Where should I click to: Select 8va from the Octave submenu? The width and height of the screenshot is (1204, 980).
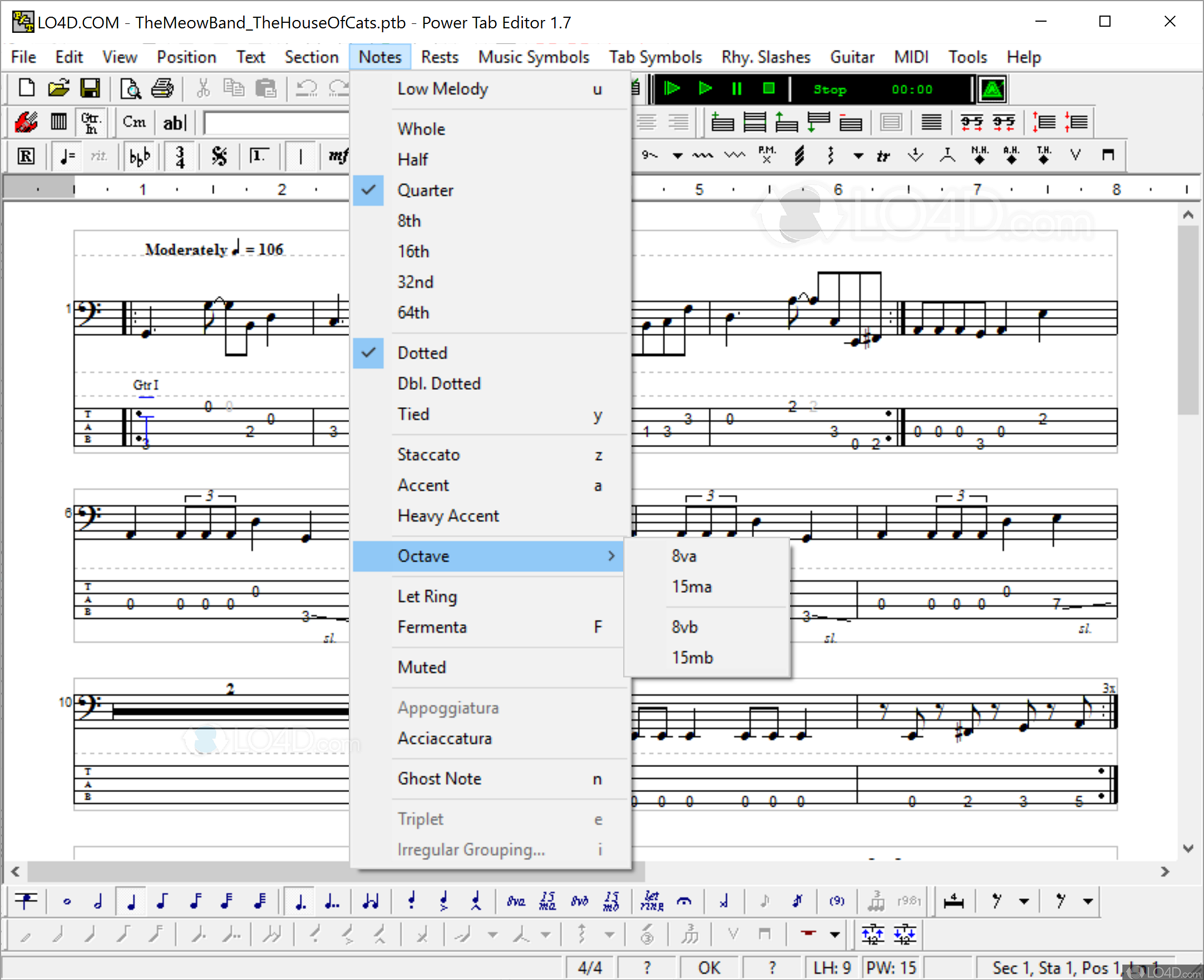click(x=683, y=556)
